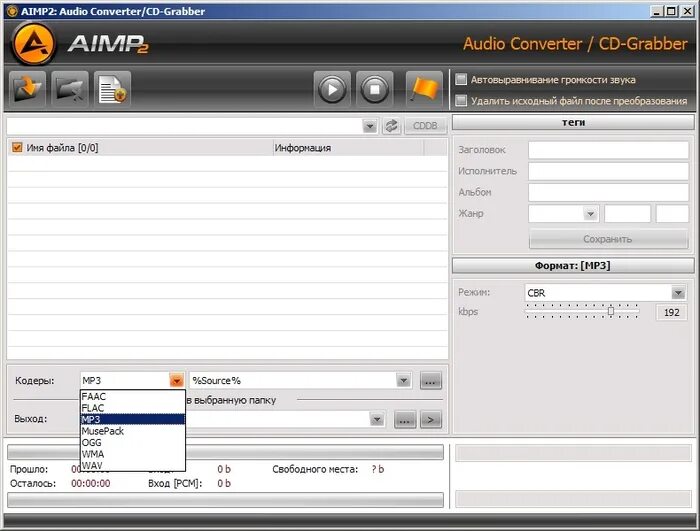
Task: Start conversion with the play button
Action: tap(332, 89)
